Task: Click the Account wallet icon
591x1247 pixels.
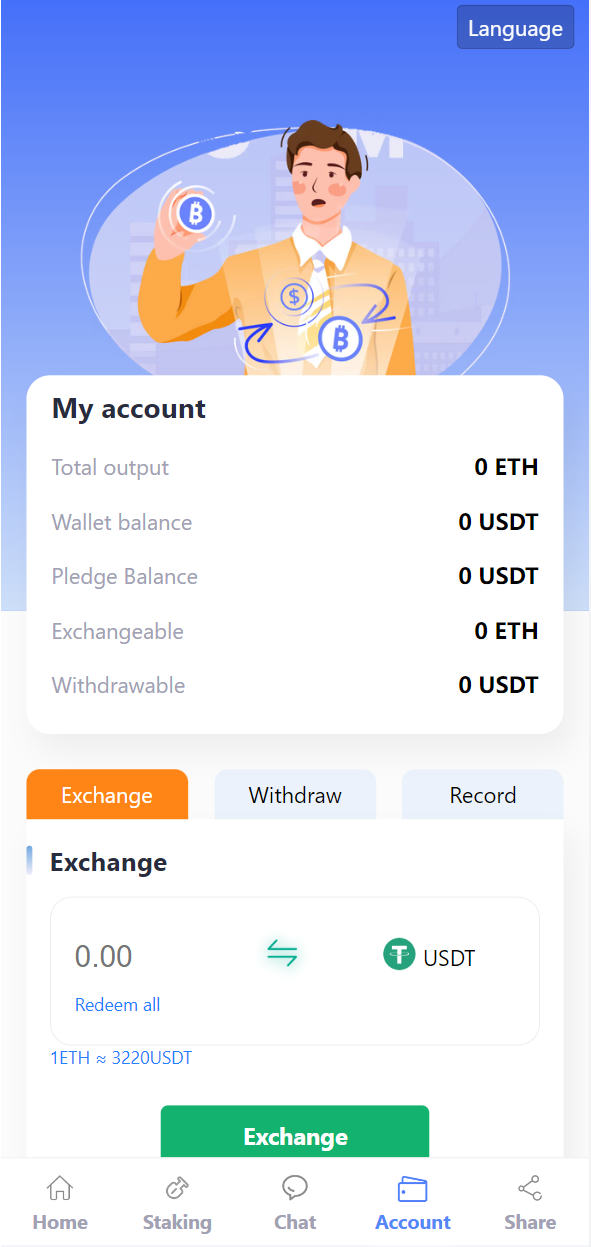Action: click(412, 1188)
